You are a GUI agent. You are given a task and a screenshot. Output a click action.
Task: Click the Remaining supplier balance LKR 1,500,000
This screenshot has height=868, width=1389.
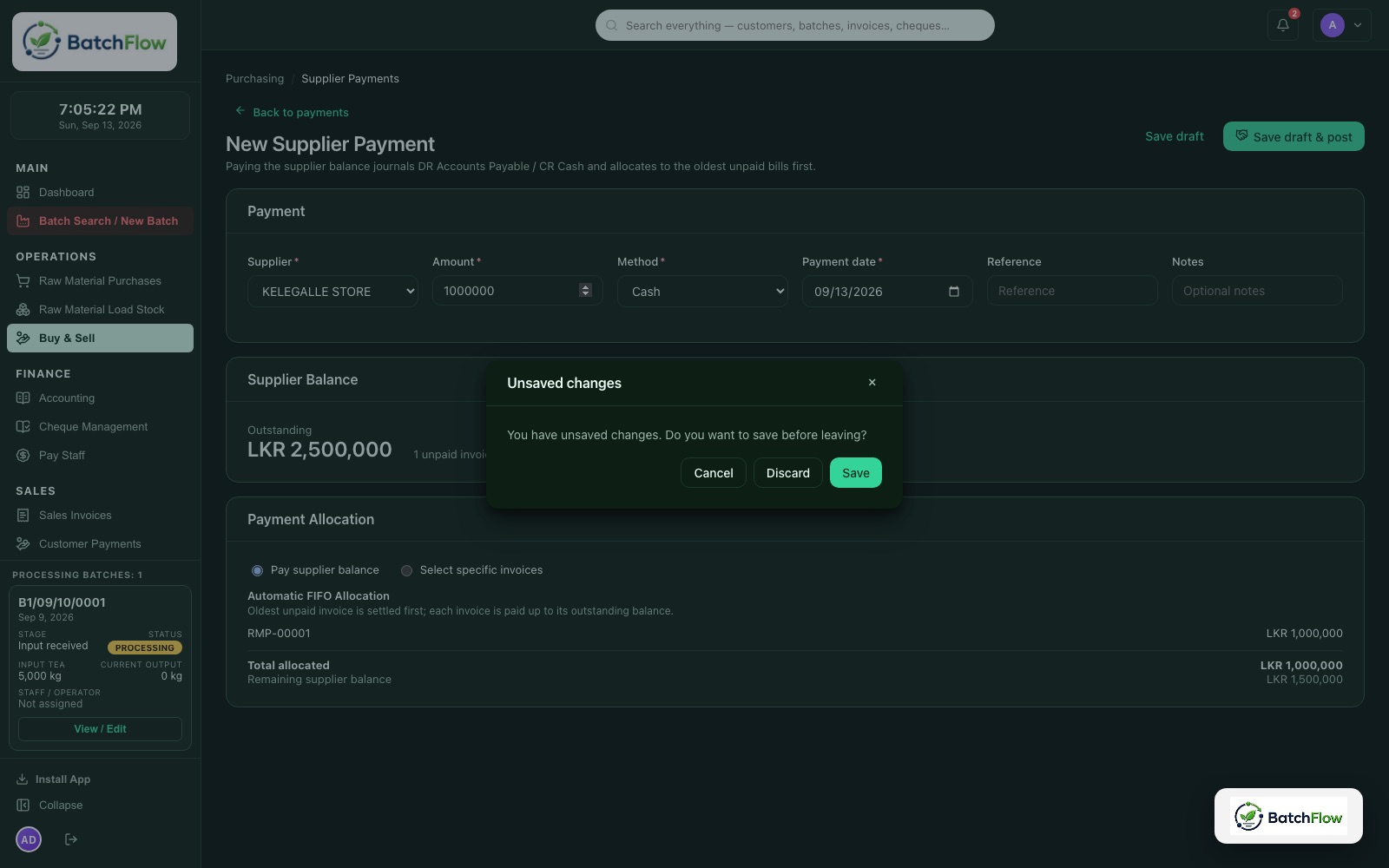(x=1304, y=679)
